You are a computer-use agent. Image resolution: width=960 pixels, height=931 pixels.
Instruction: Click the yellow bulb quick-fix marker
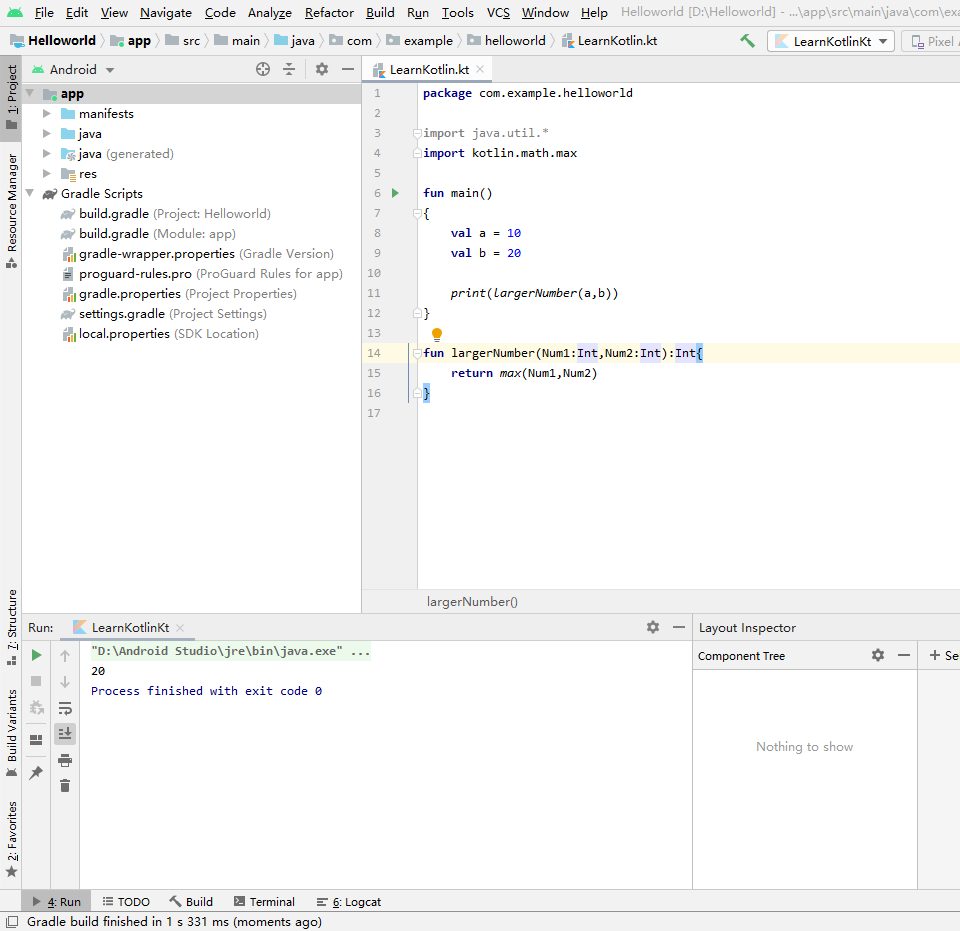pos(438,332)
